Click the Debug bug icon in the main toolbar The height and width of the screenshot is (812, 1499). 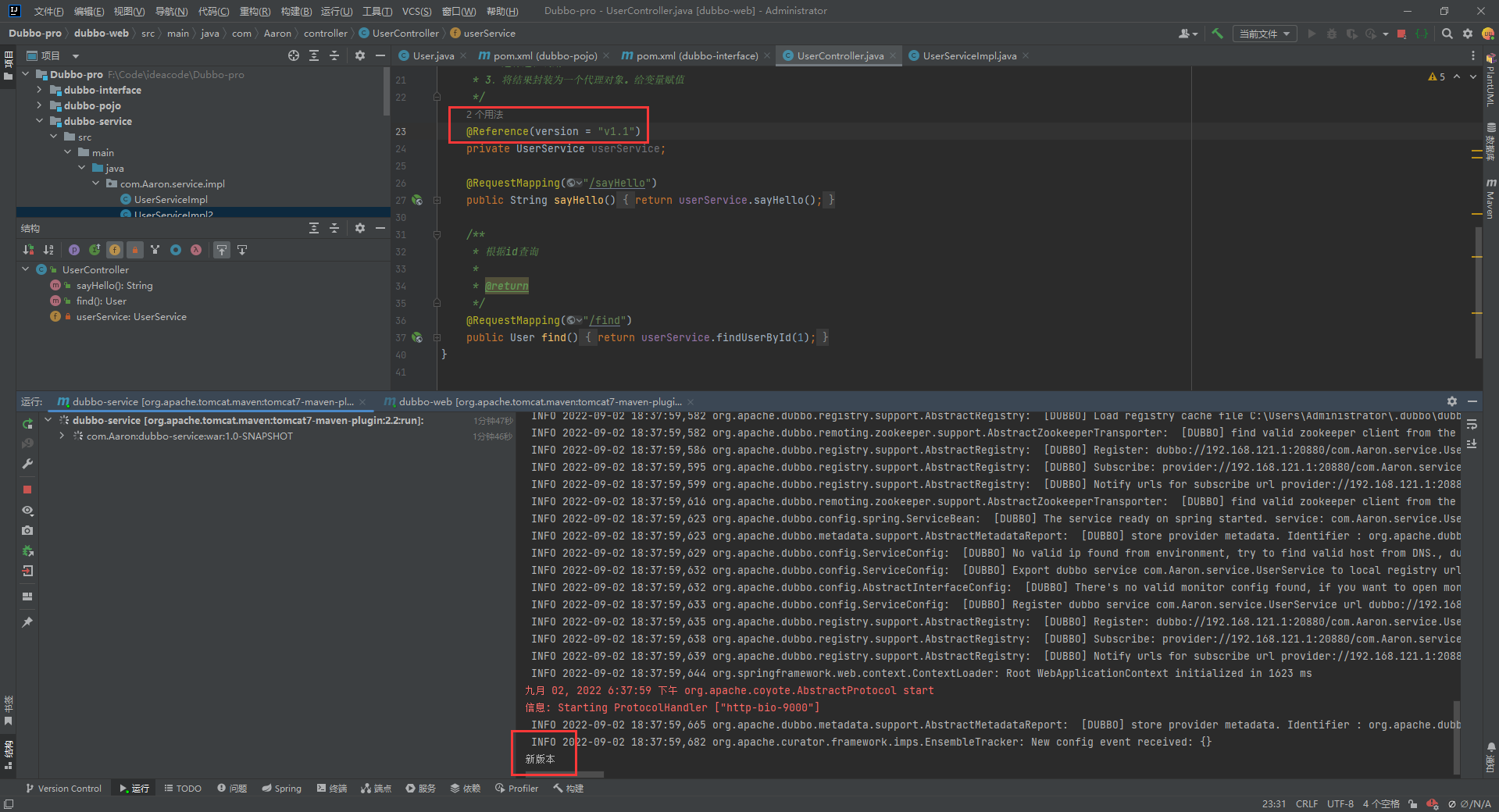[x=1332, y=34]
